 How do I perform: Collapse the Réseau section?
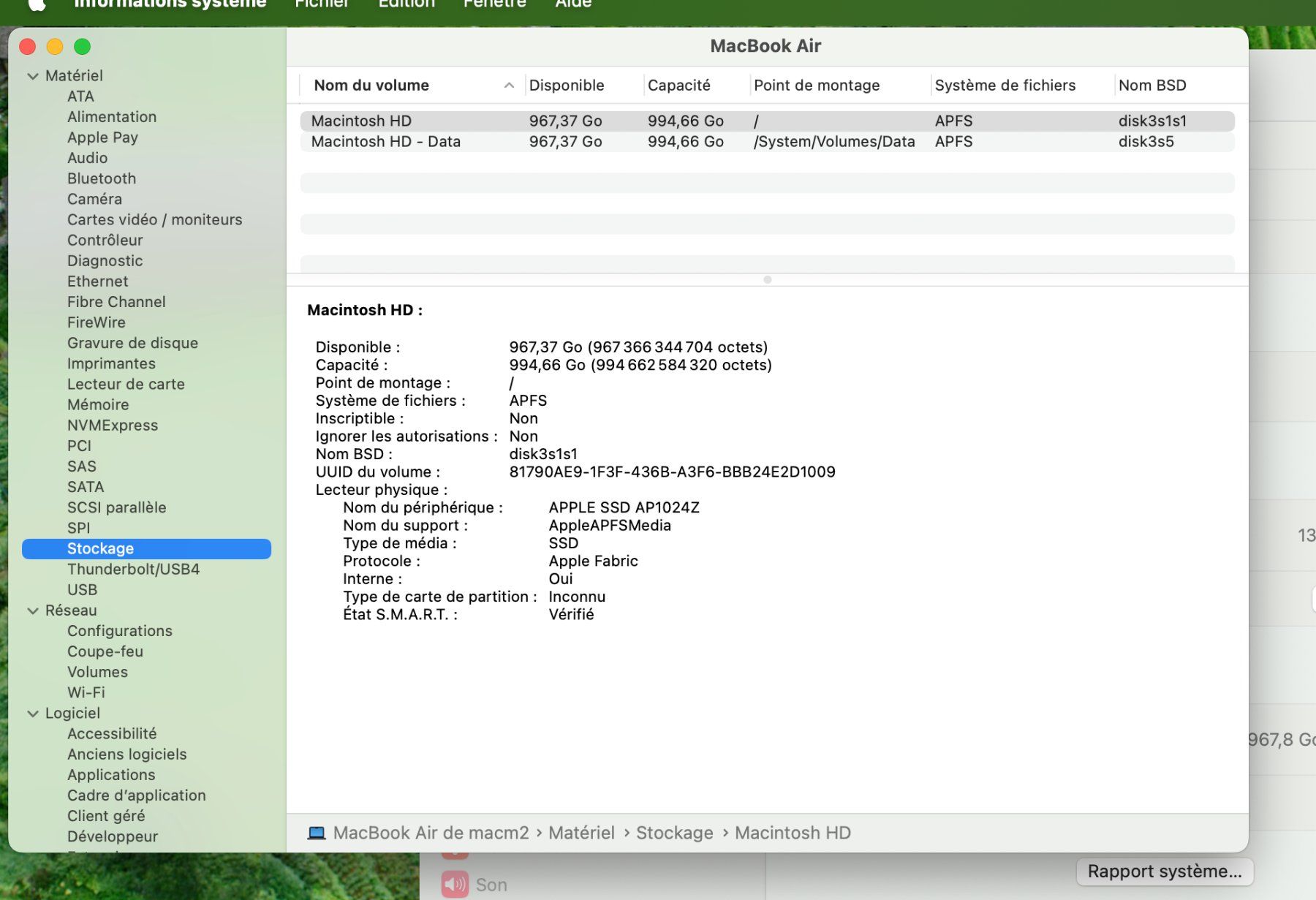coord(33,610)
